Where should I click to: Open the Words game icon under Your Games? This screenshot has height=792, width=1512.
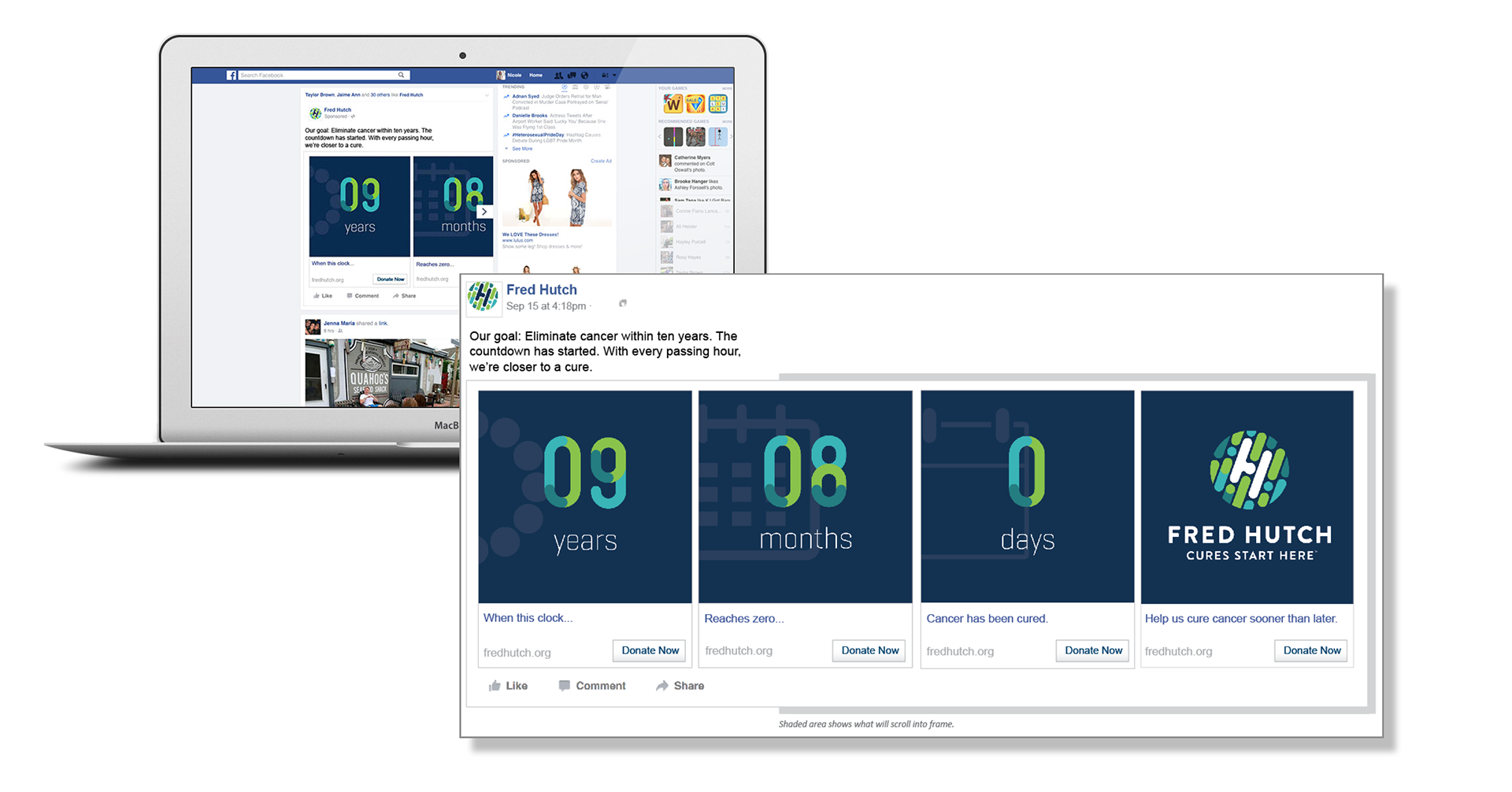673,104
